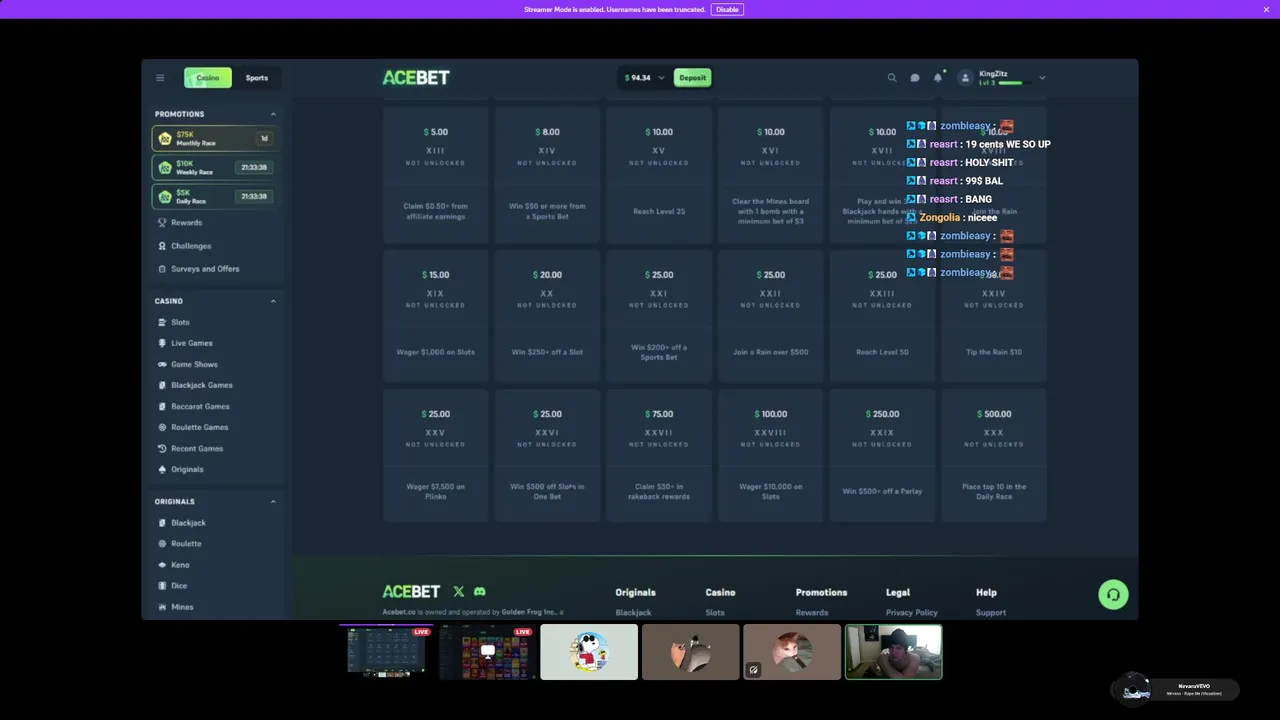Click the Game Shows sidebar icon
1280x720 pixels.
click(x=162, y=364)
